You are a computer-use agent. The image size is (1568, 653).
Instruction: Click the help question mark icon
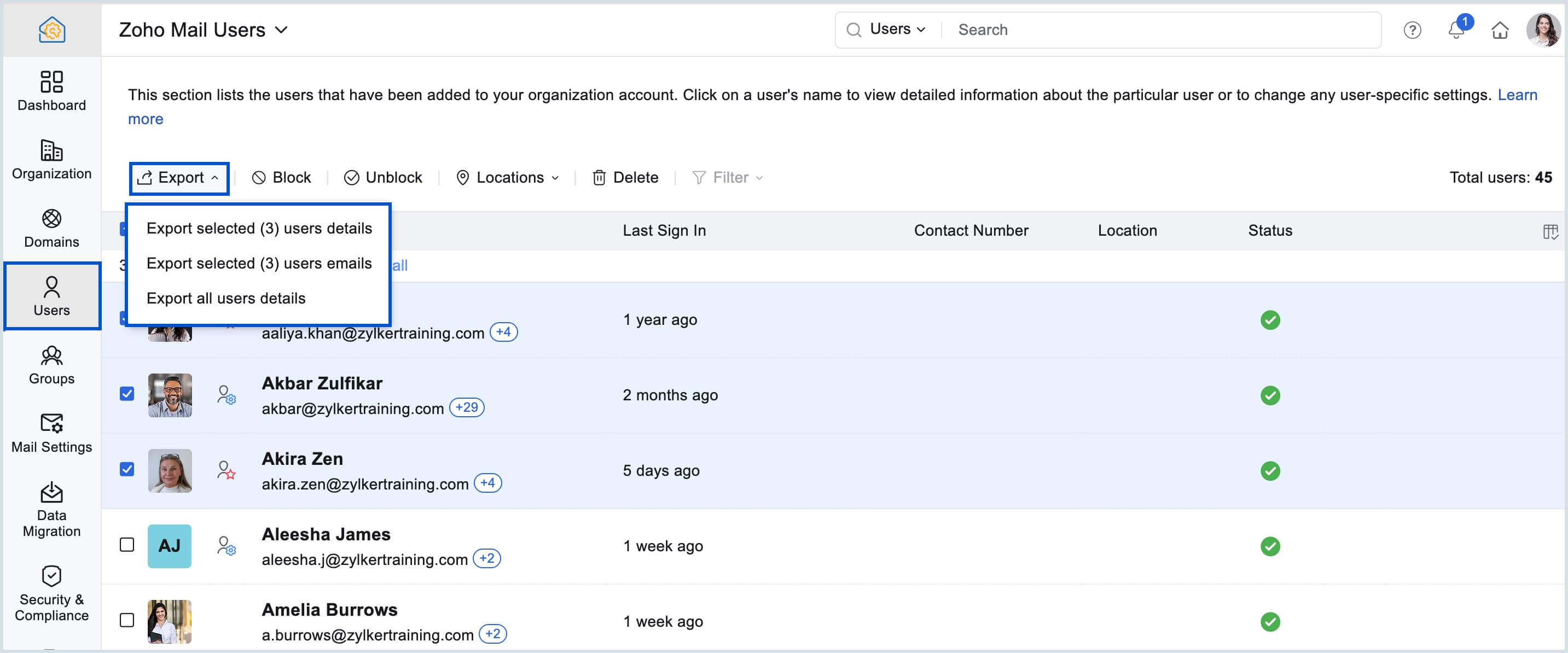[1412, 30]
